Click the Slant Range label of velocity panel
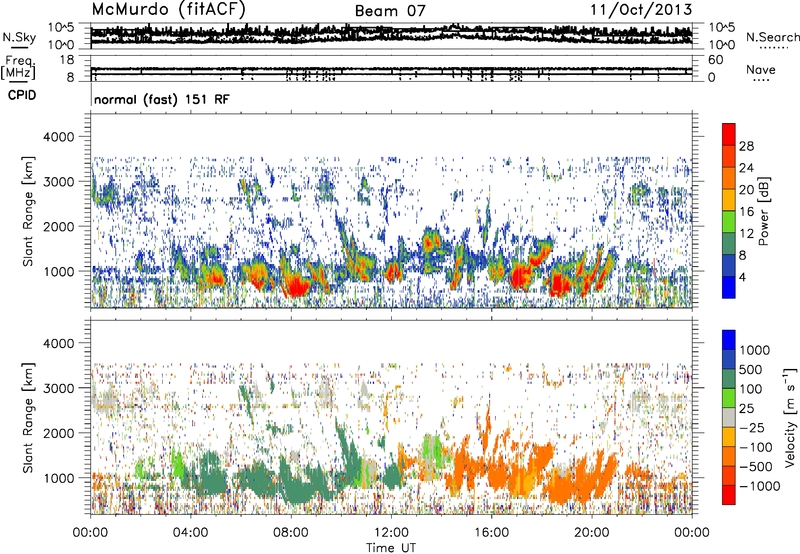The height and width of the screenshot is (554, 800). click(x=28, y=417)
